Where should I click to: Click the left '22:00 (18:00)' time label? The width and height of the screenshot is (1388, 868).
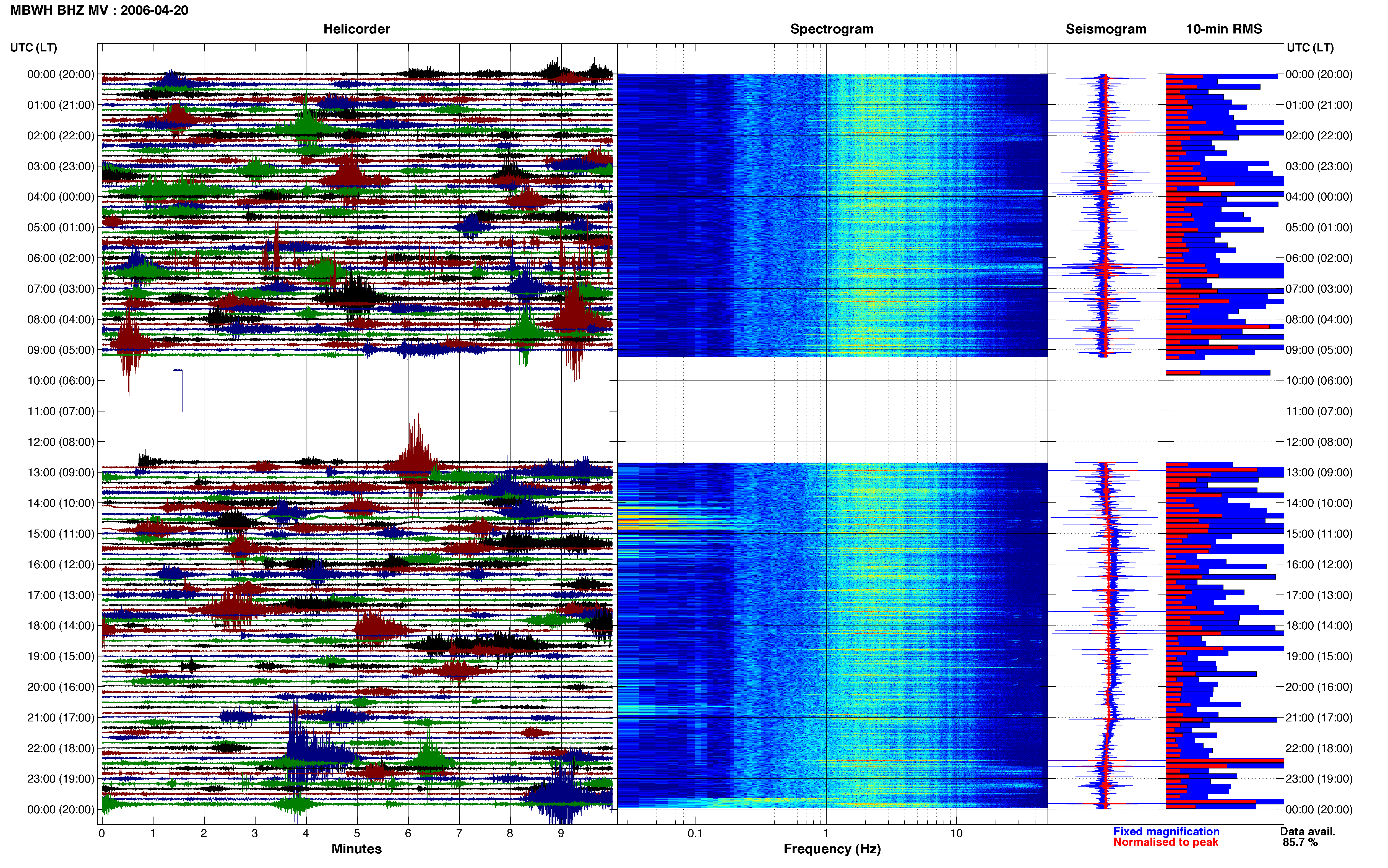tap(61, 748)
